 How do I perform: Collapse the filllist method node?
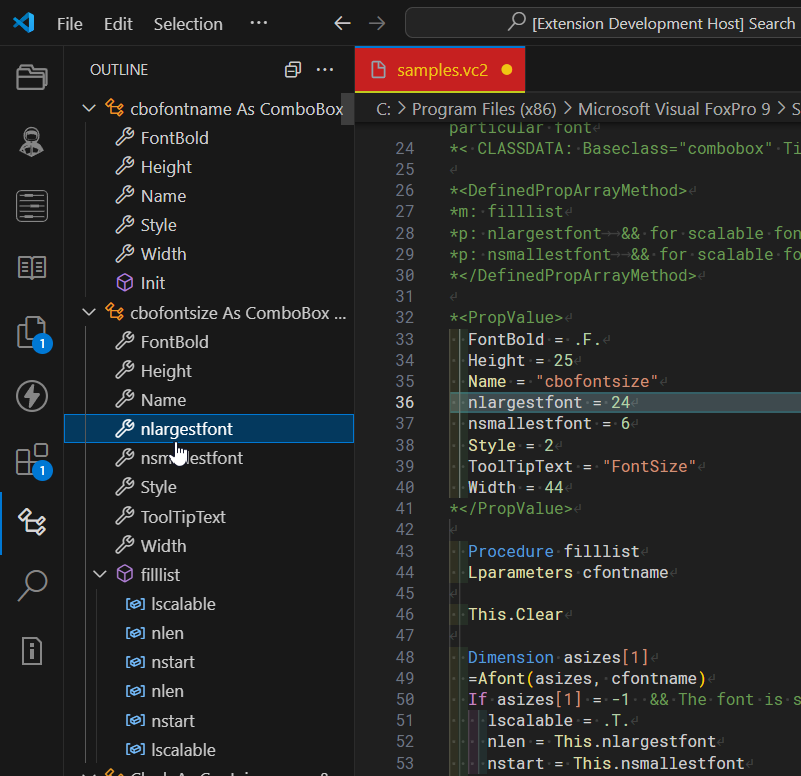(100, 575)
